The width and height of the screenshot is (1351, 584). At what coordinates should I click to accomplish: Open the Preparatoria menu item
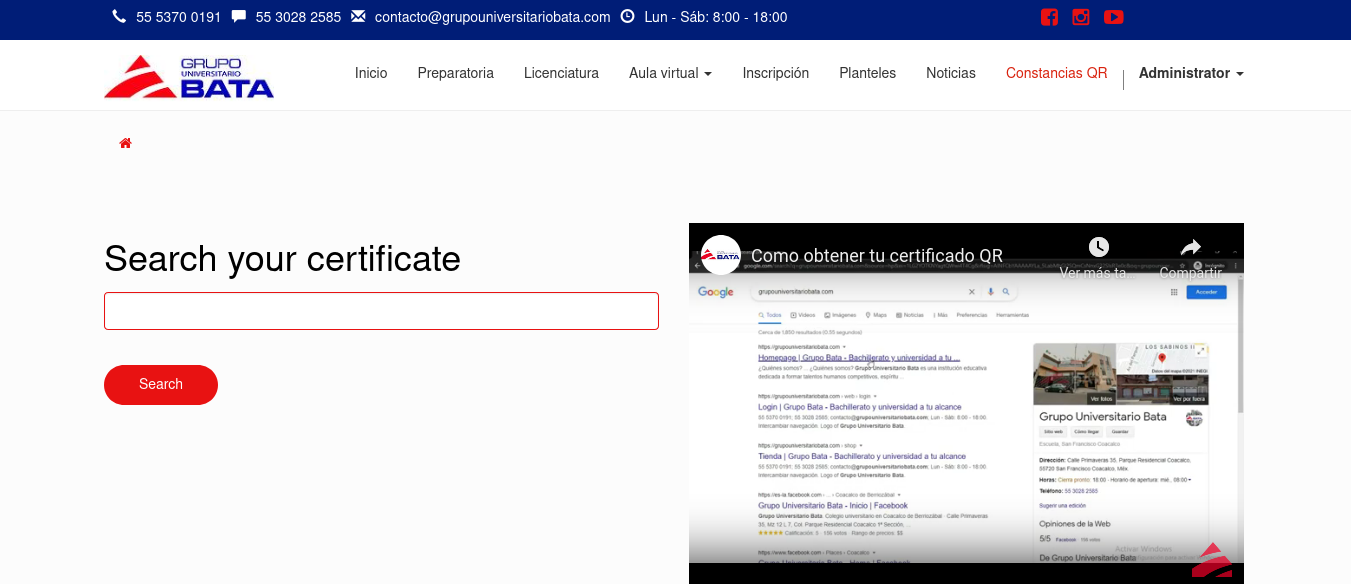[x=456, y=73]
